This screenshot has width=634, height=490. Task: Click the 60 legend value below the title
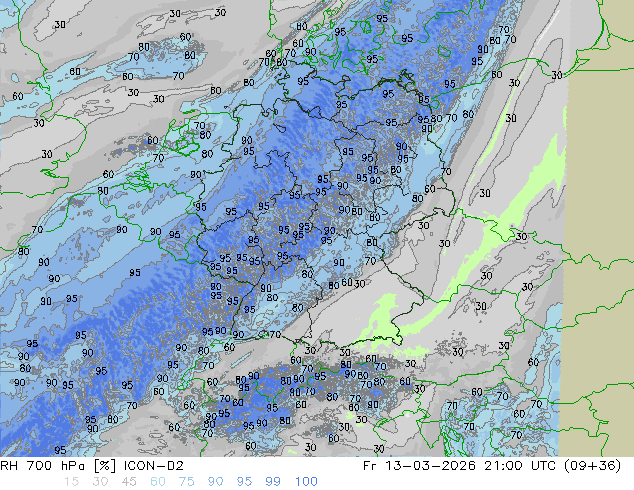coord(157,482)
